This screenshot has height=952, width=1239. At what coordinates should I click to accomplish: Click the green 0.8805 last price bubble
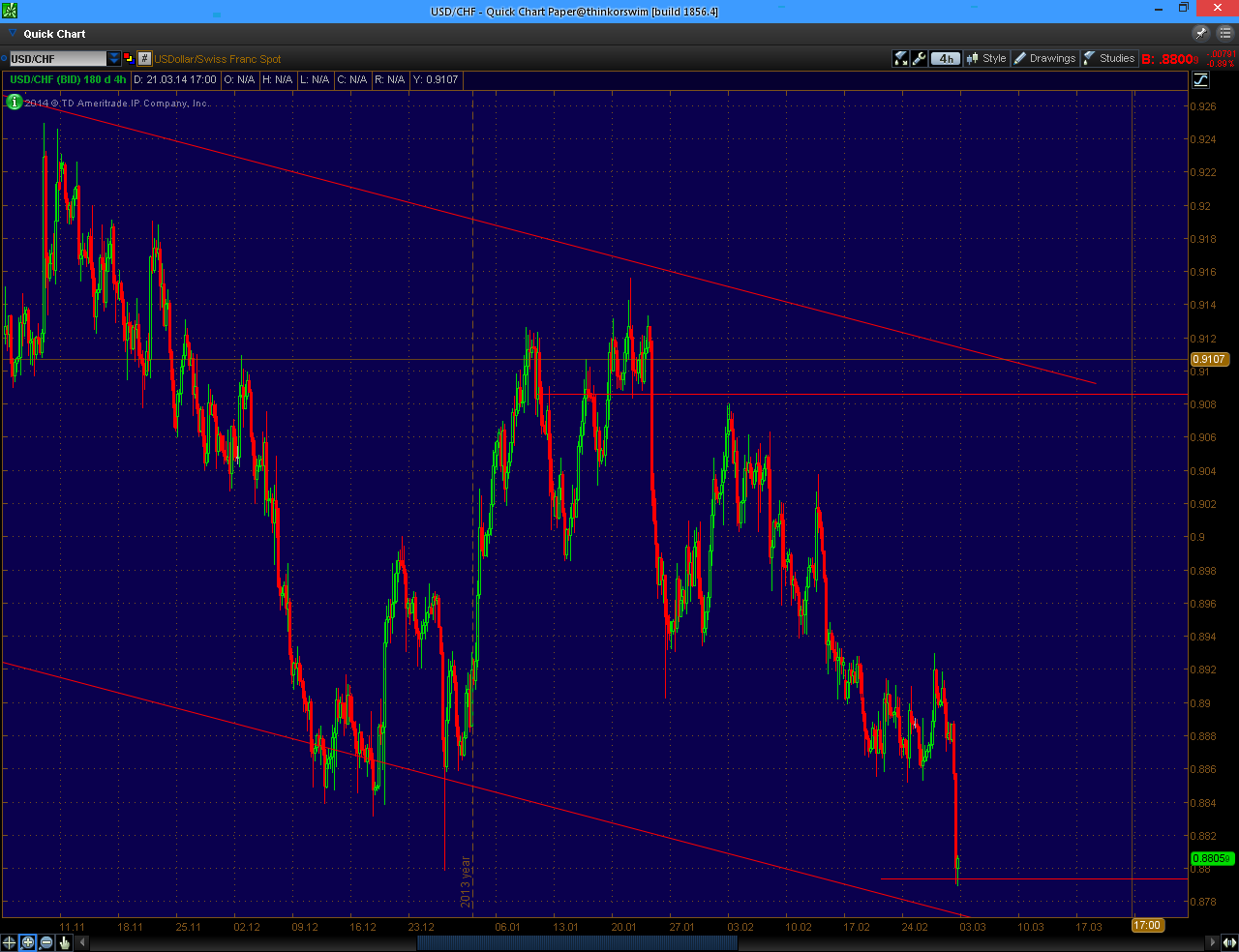(x=1211, y=858)
